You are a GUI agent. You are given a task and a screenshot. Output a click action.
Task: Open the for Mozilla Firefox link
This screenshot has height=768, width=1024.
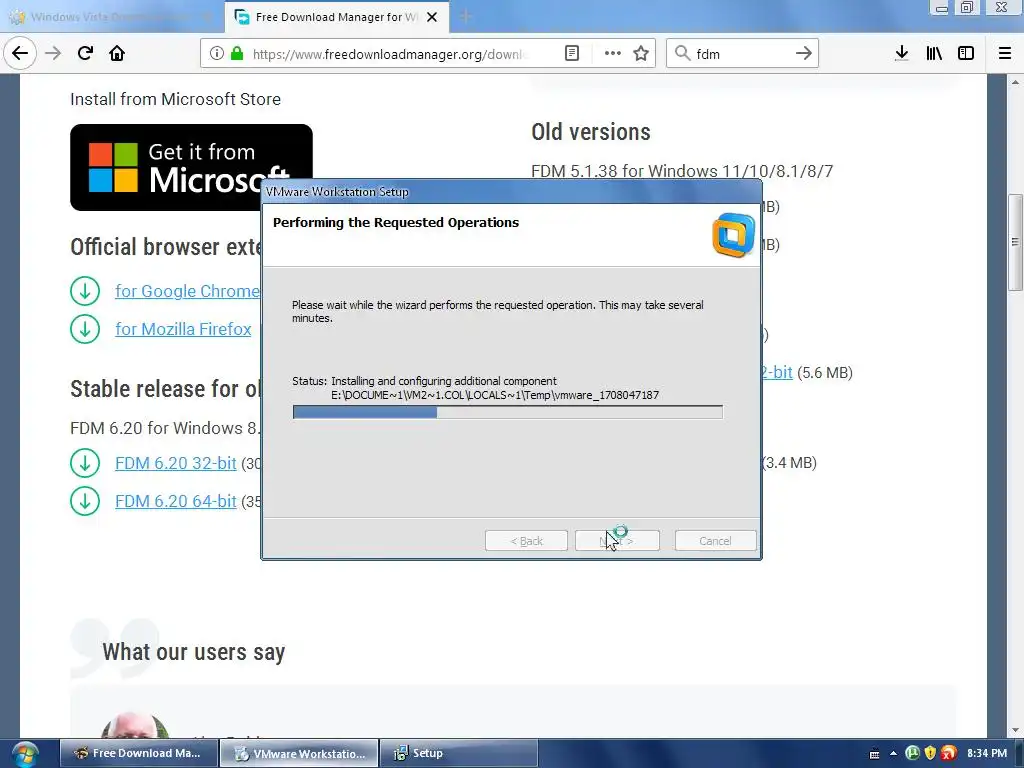click(x=184, y=329)
